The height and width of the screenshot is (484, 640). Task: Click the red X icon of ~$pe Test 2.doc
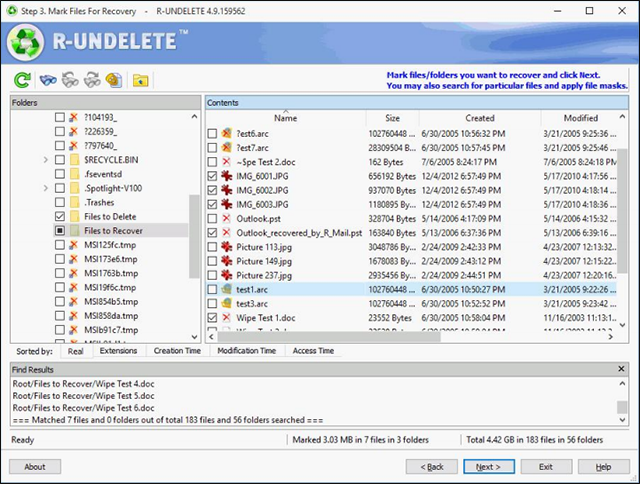pos(227,162)
